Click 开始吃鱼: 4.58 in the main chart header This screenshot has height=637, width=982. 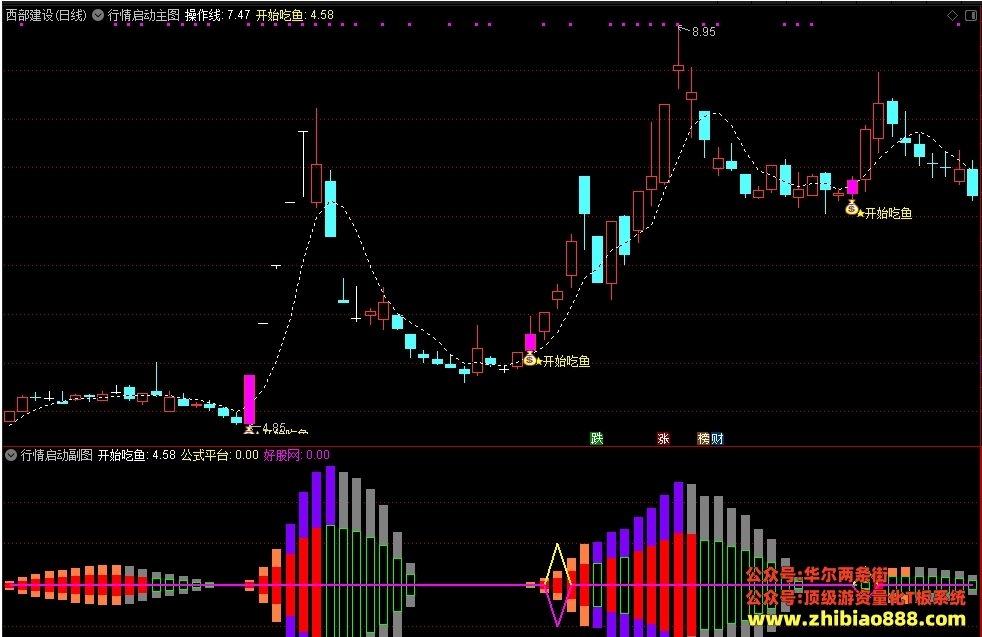coord(294,15)
